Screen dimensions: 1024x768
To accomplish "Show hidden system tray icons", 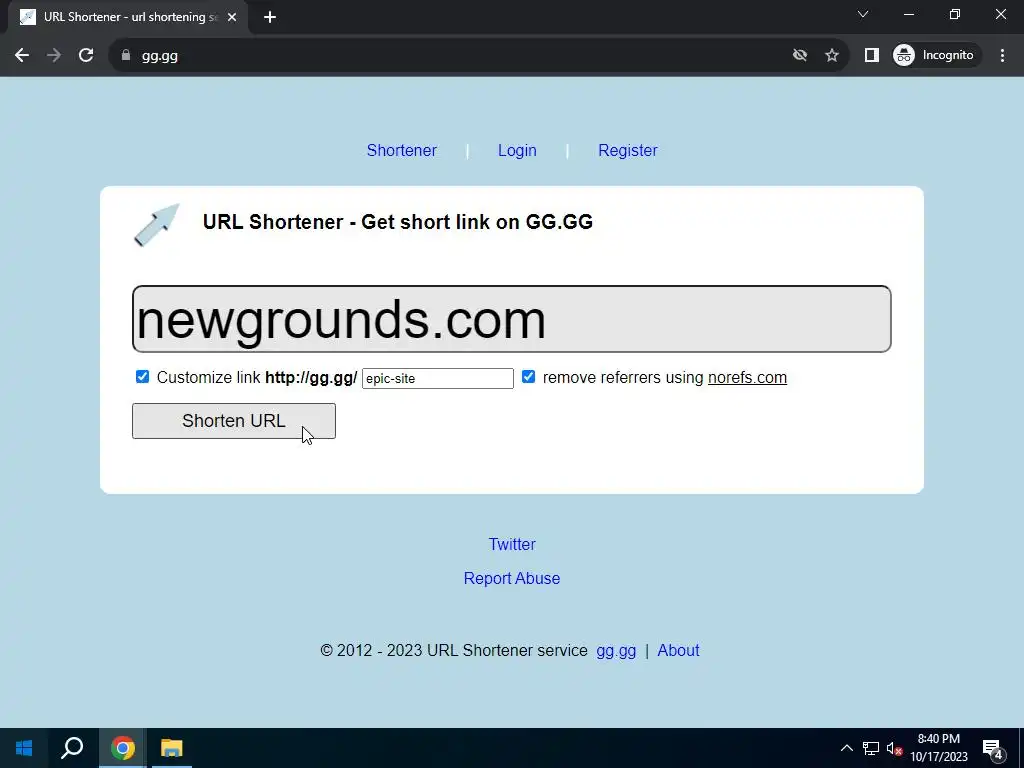I will coord(846,748).
